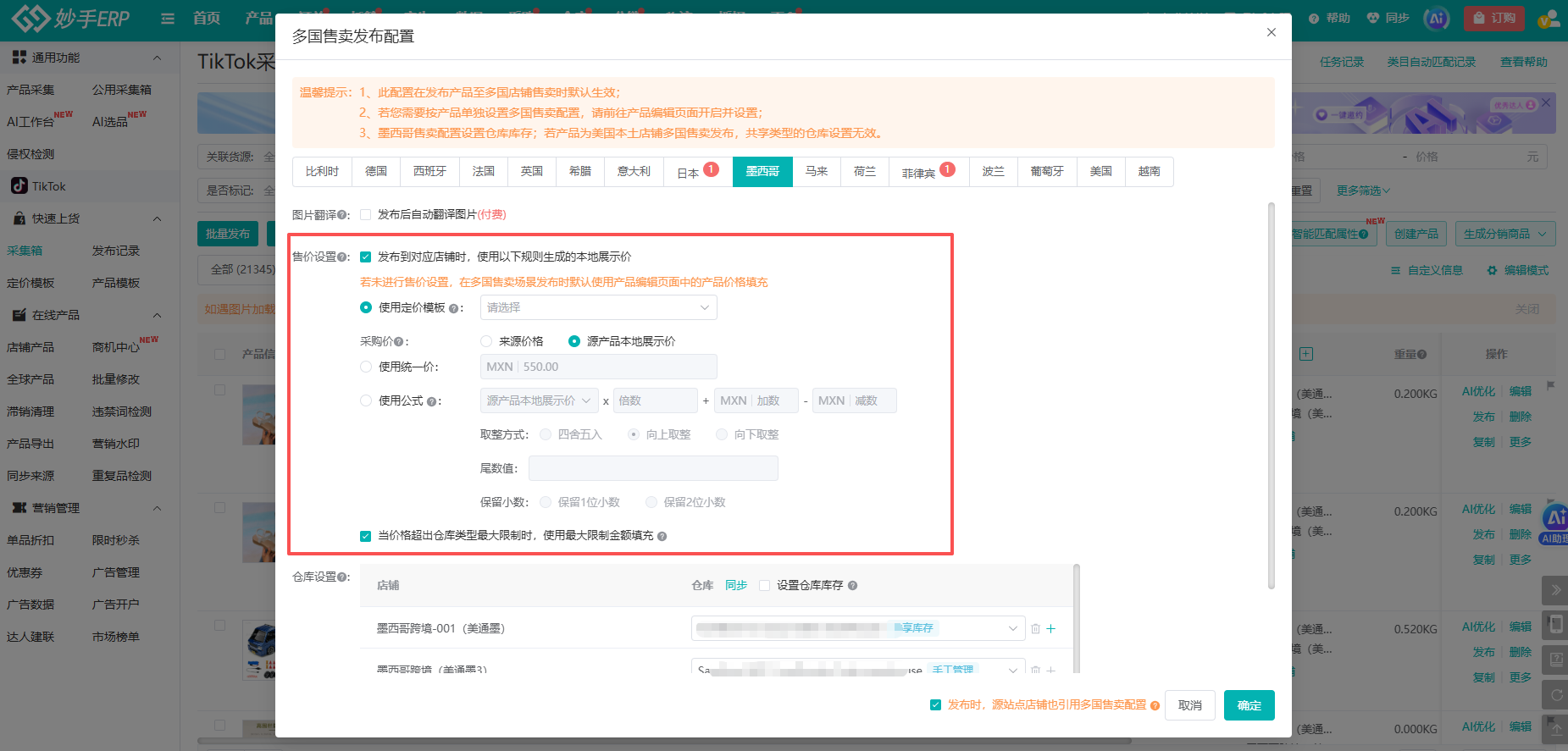The width and height of the screenshot is (1568, 751).
Task: Collapse the 在线产品 sidebar section
Action: point(157,315)
